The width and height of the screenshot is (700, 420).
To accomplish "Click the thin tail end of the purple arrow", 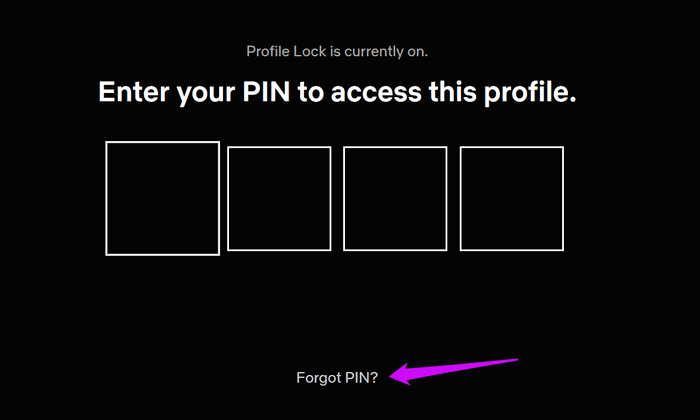I will (515, 360).
